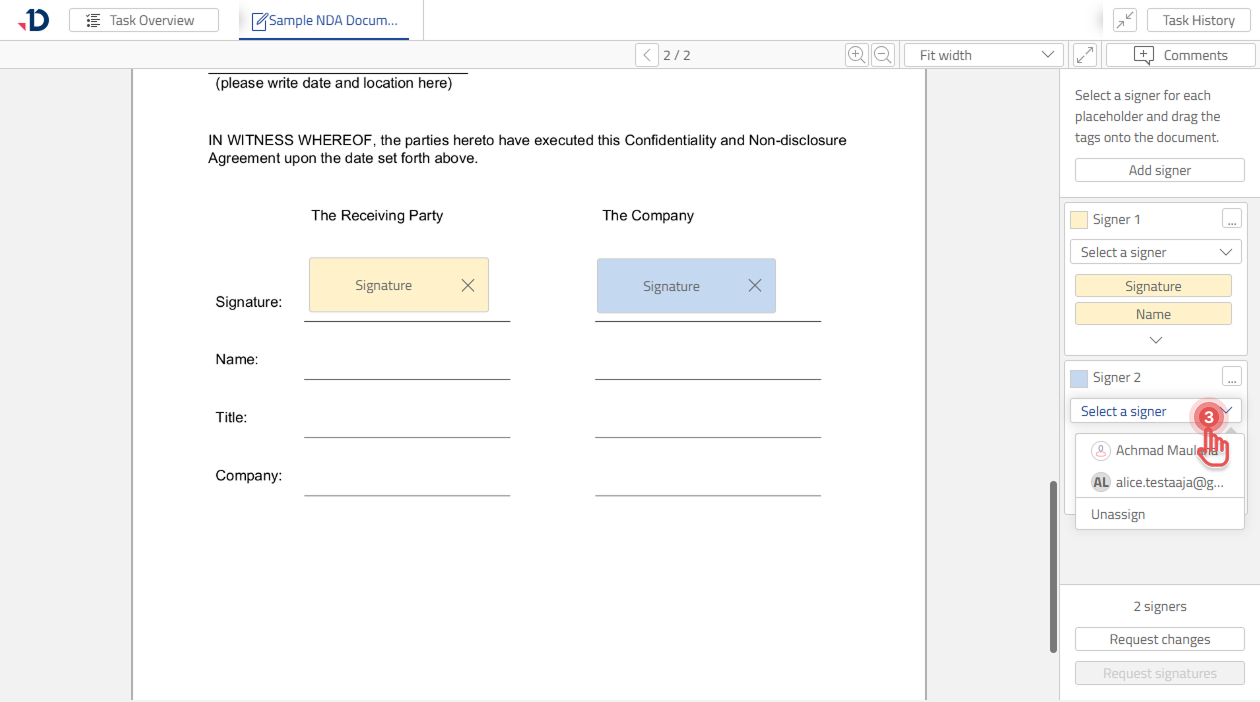Remove the yellow Signature placeholder
This screenshot has width=1260, height=702.
pos(468,285)
